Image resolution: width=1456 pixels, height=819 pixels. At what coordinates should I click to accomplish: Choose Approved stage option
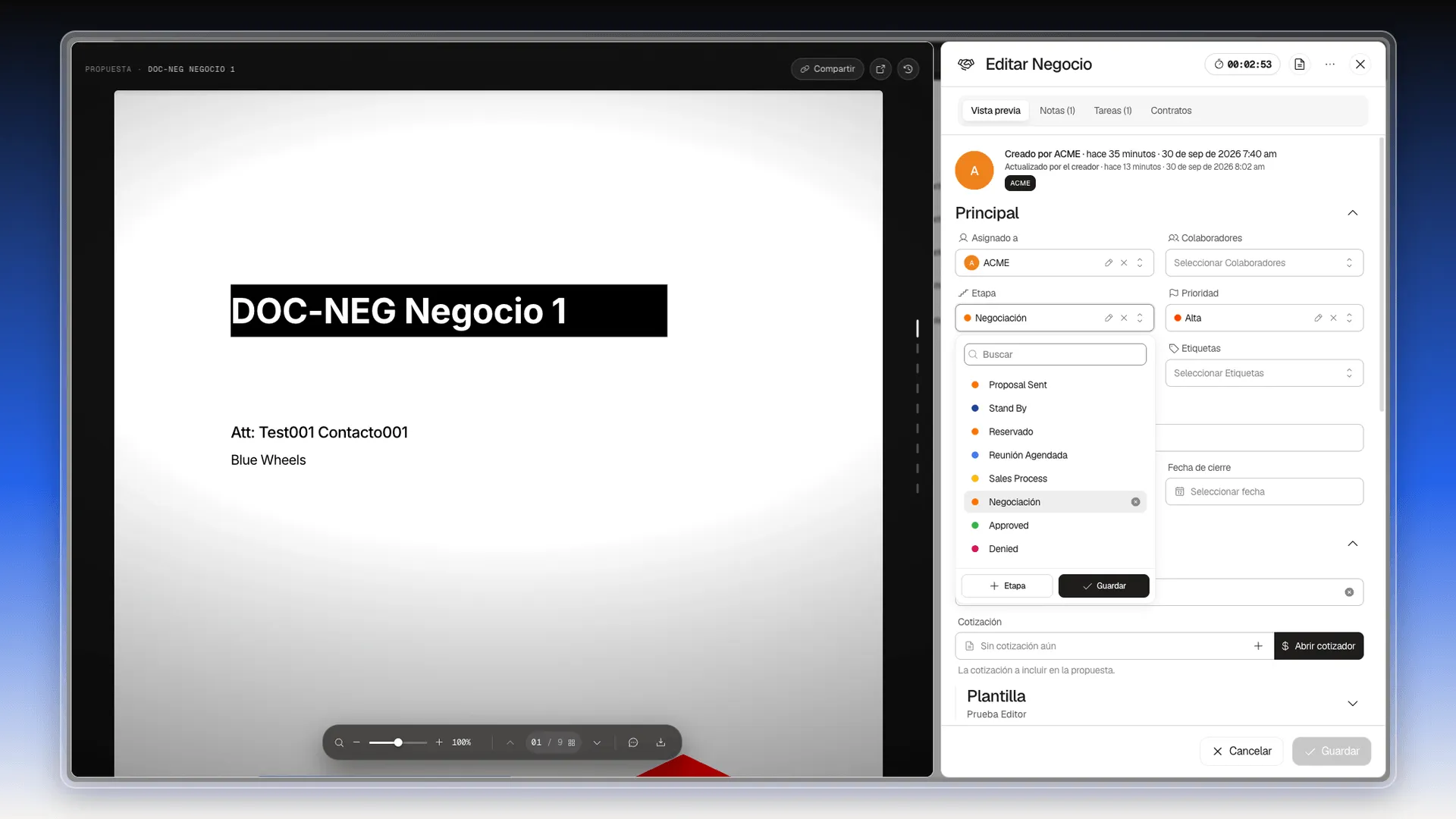coord(1055,526)
